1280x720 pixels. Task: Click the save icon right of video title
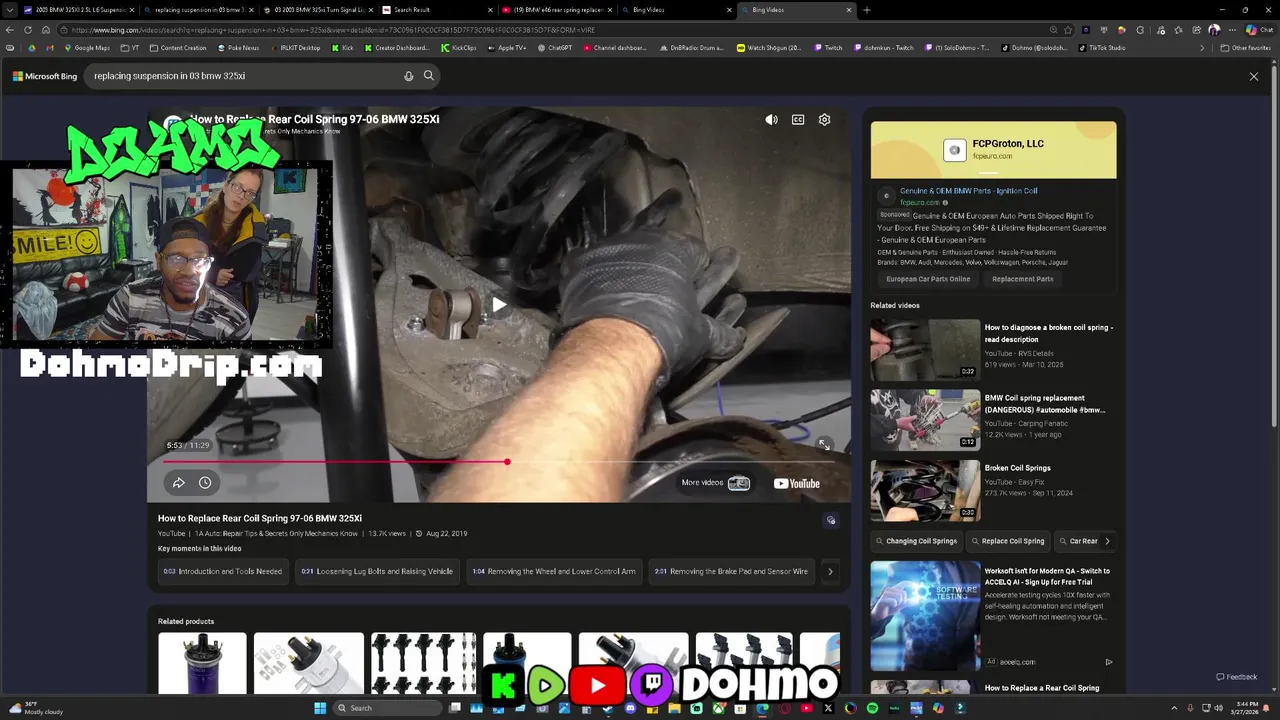pyautogui.click(x=830, y=520)
